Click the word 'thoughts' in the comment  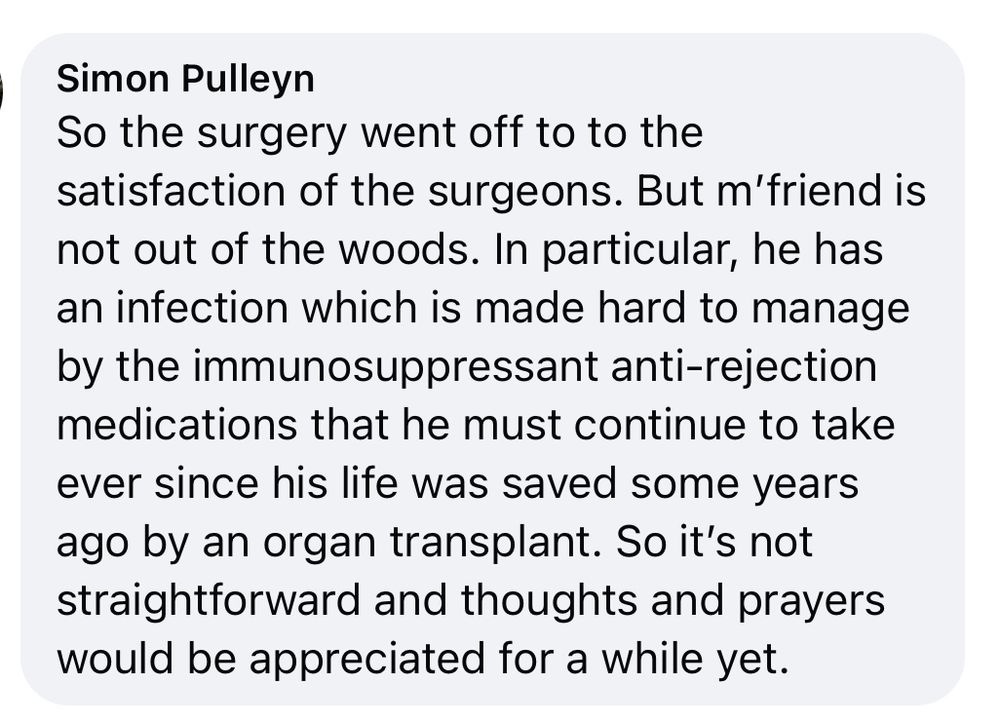coord(548,602)
